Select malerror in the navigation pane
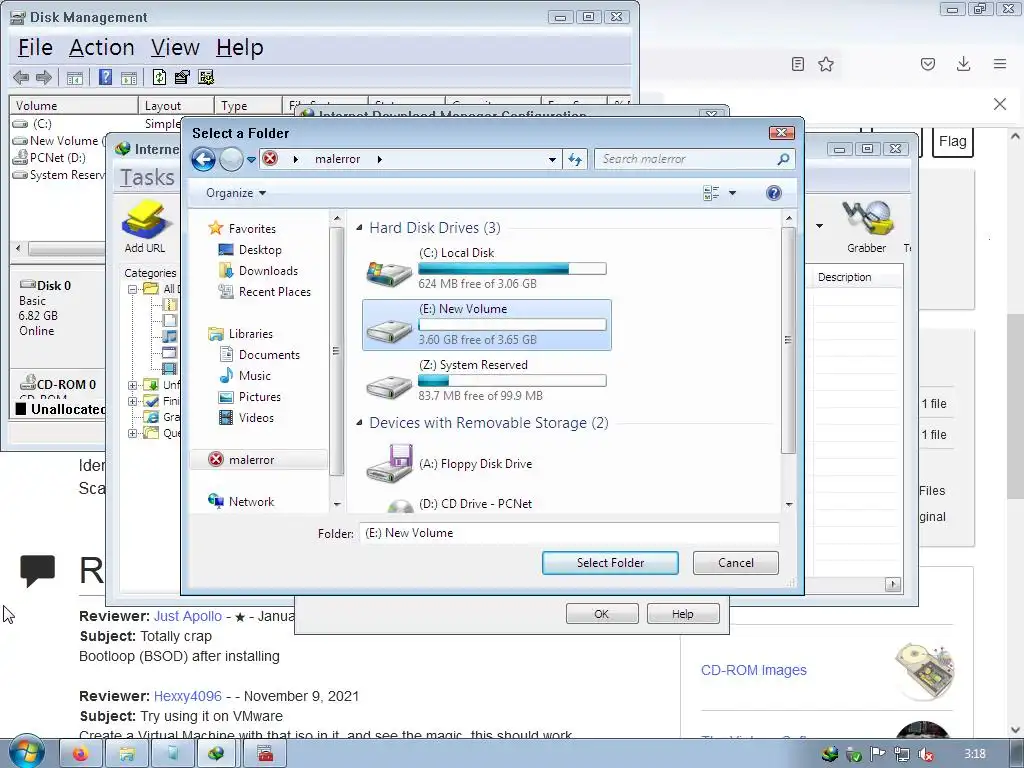 tap(251, 460)
